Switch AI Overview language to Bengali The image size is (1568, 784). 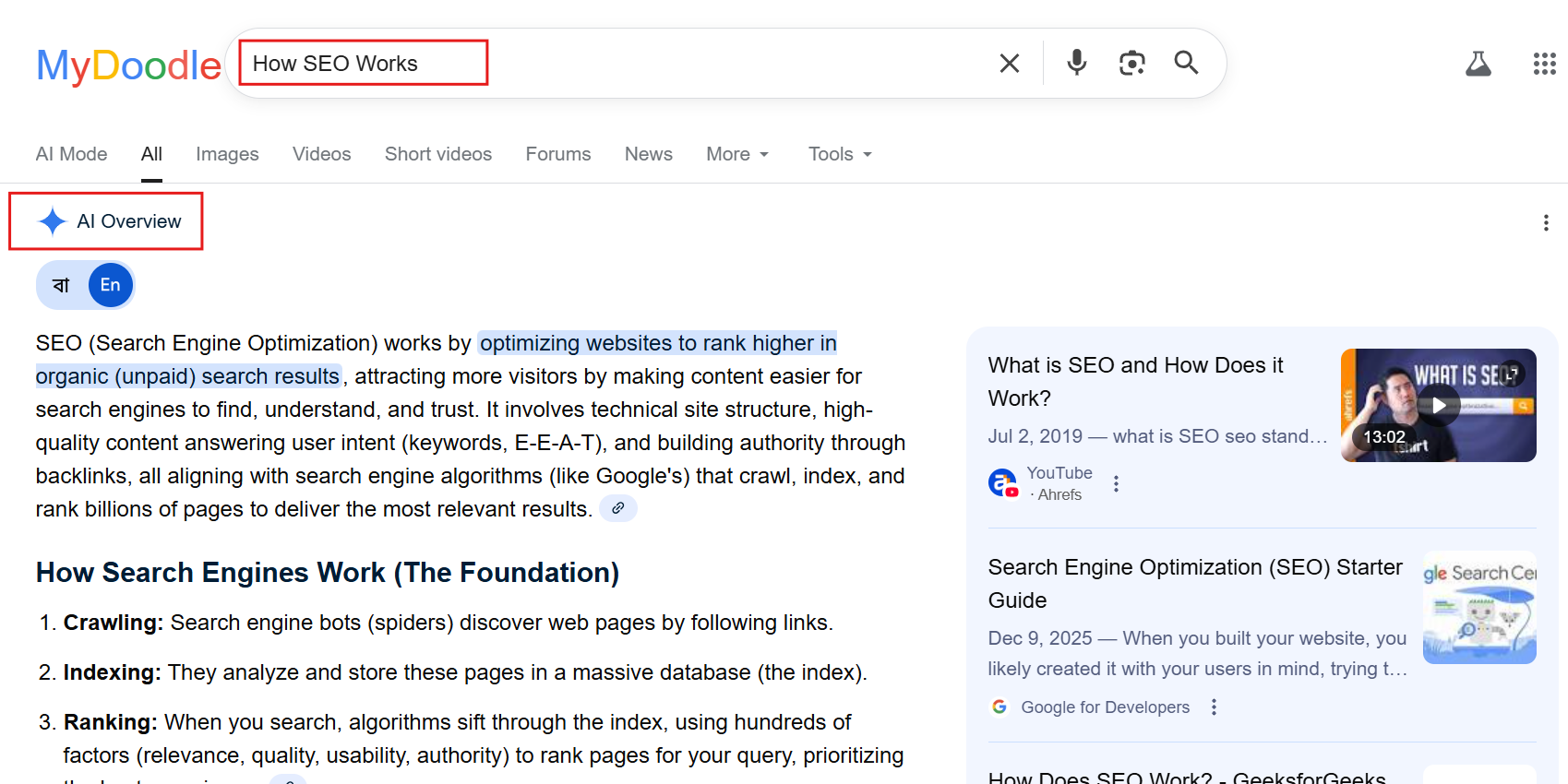coord(61,285)
